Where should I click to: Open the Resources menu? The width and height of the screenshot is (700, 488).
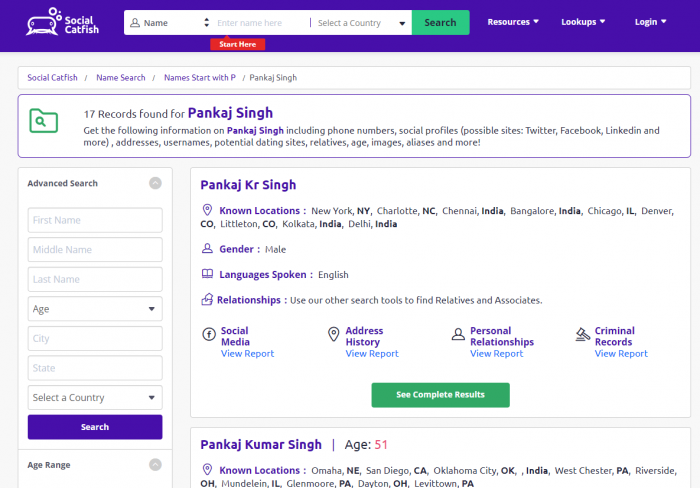pos(513,22)
